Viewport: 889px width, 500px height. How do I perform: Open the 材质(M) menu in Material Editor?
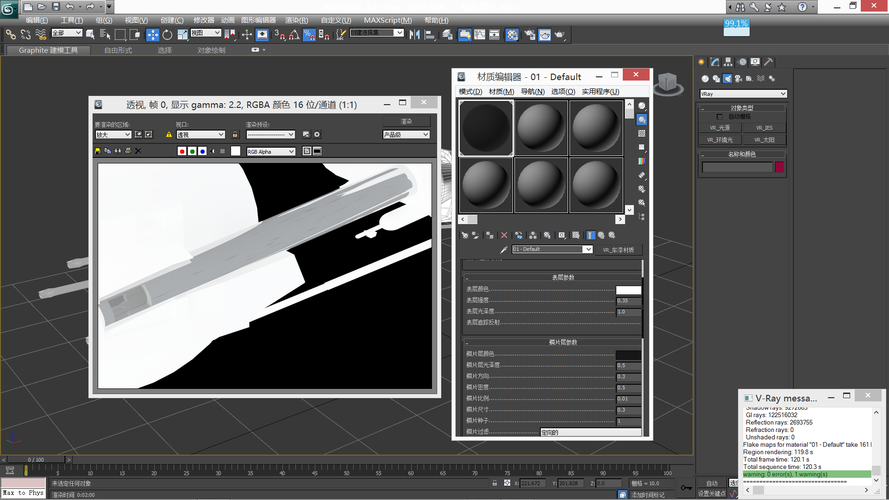click(x=501, y=91)
